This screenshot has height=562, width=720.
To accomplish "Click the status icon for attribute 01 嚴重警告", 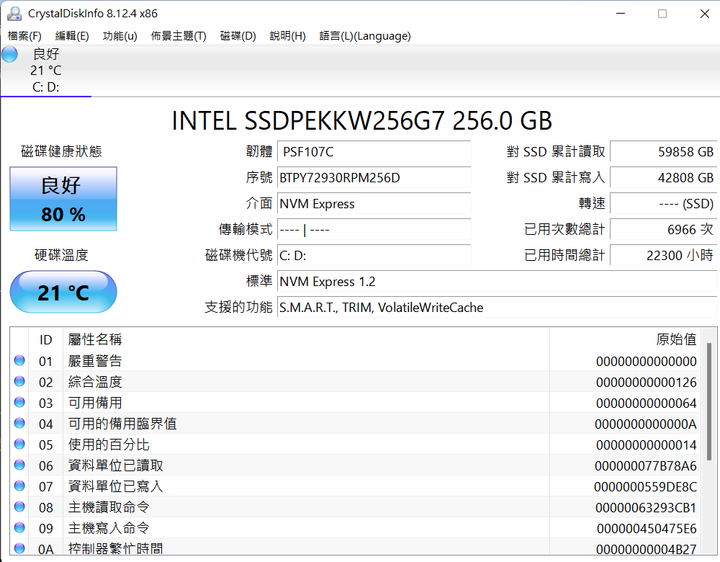I will (19, 360).
